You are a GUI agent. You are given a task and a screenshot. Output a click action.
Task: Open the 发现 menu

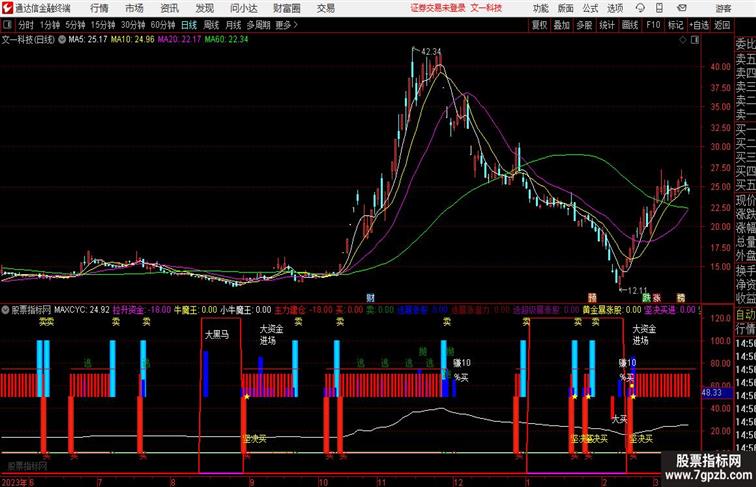coord(204,8)
